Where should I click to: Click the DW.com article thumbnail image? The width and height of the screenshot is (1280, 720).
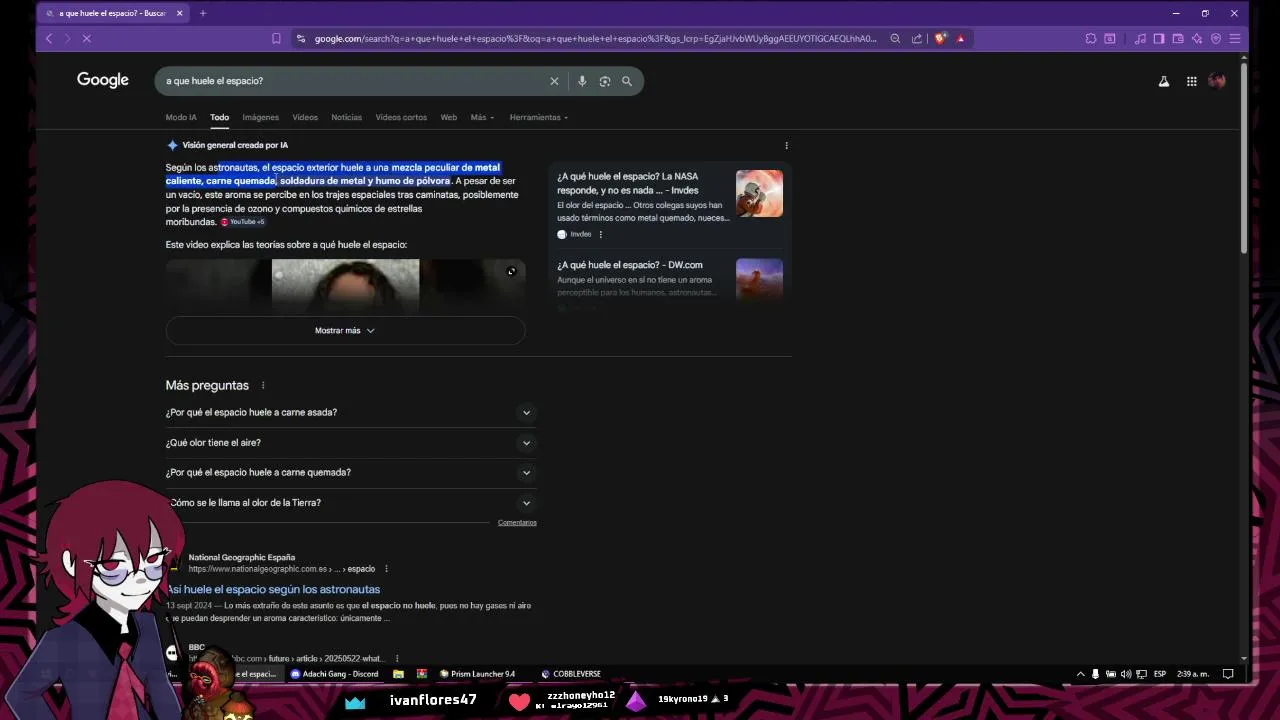click(x=759, y=279)
